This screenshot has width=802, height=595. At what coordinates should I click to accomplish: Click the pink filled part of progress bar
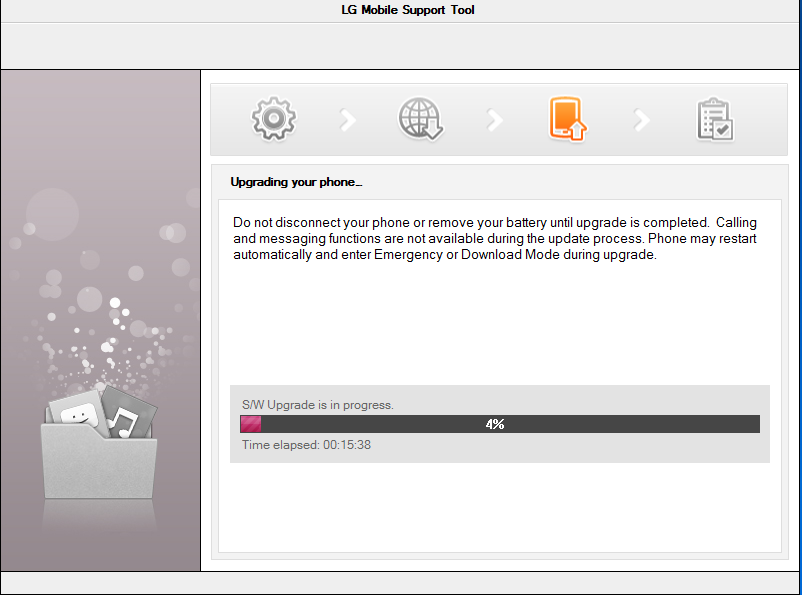point(251,424)
